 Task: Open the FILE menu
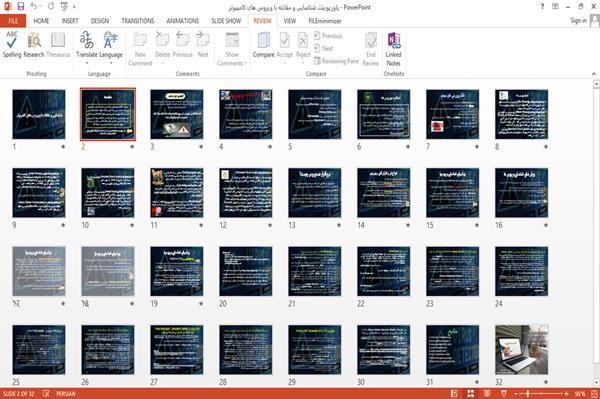pyautogui.click(x=13, y=21)
